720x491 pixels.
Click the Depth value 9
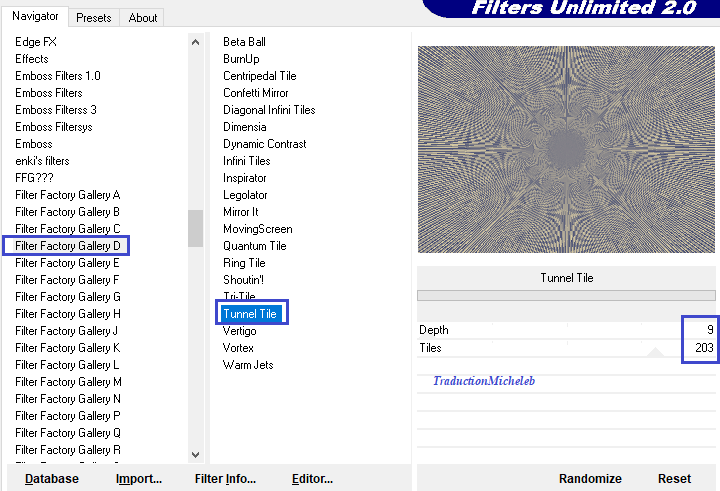[710, 330]
